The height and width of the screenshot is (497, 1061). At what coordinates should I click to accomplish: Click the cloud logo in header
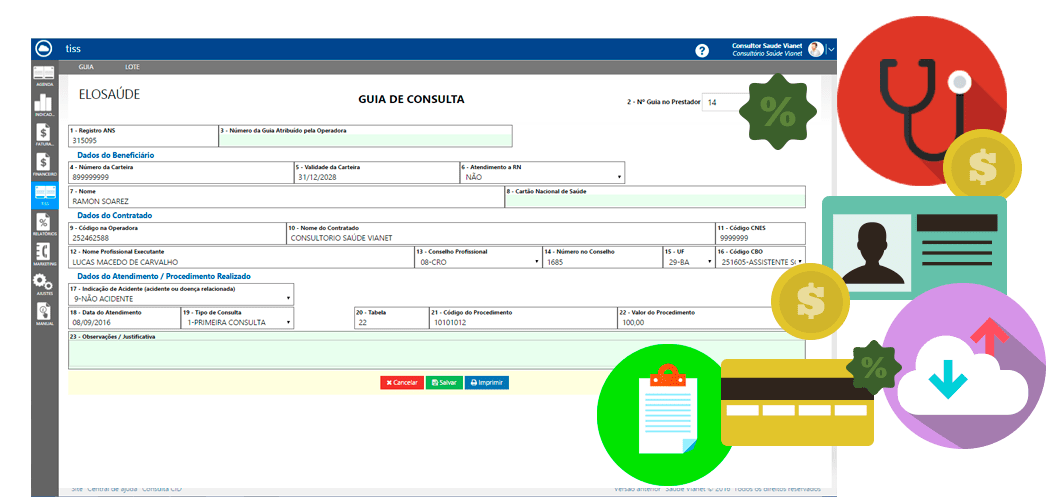click(44, 49)
